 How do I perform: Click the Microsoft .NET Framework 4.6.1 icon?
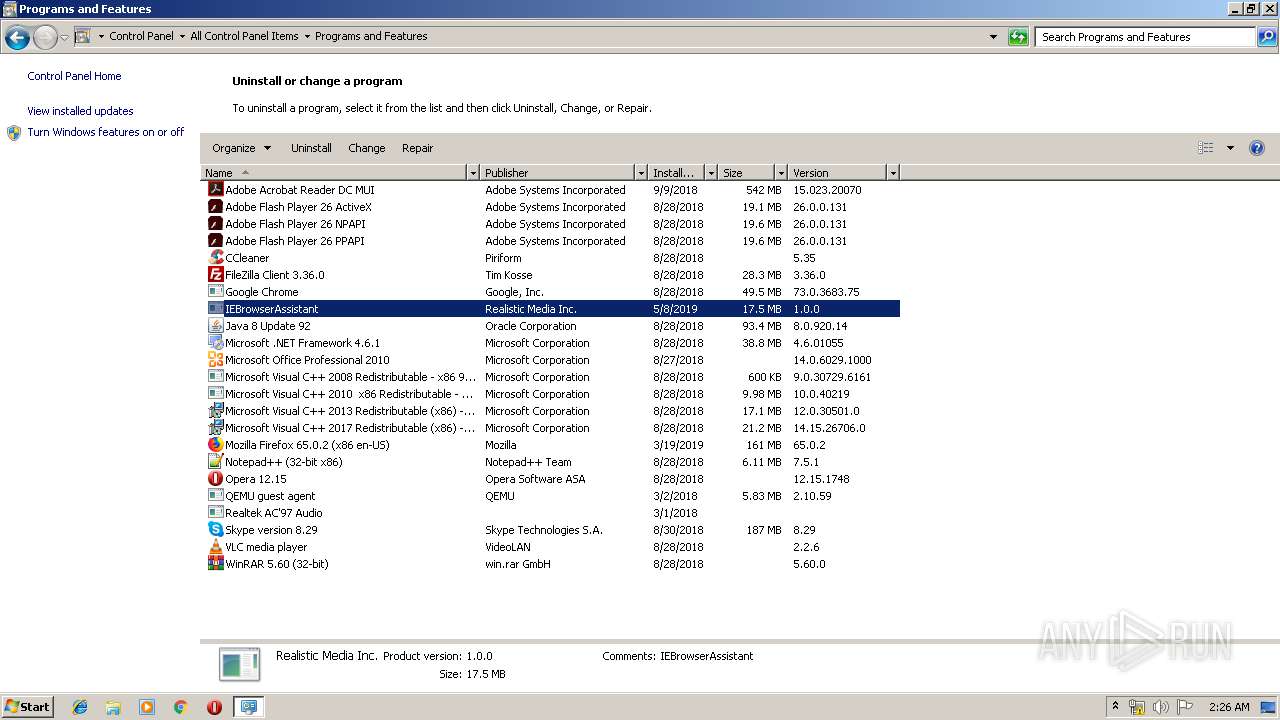click(215, 343)
